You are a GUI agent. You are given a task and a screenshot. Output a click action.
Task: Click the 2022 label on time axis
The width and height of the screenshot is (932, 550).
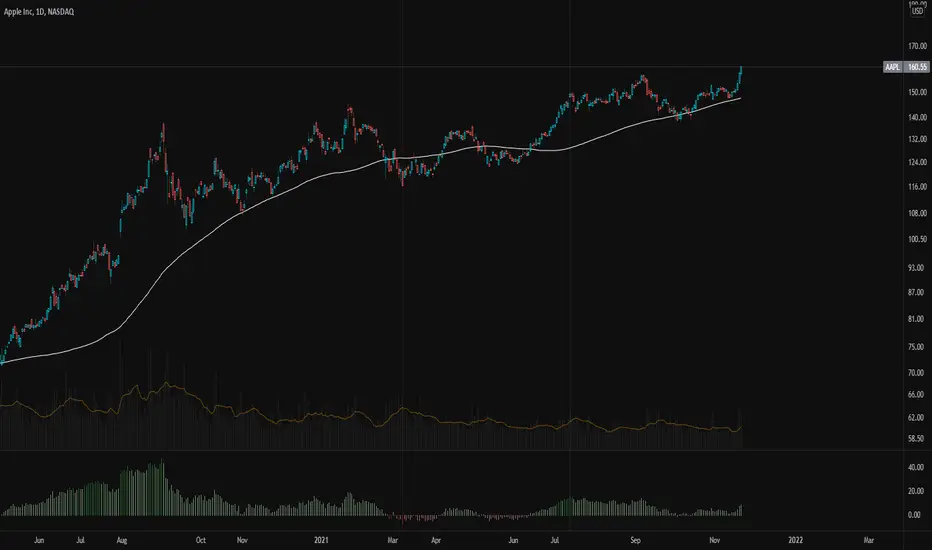click(x=795, y=540)
